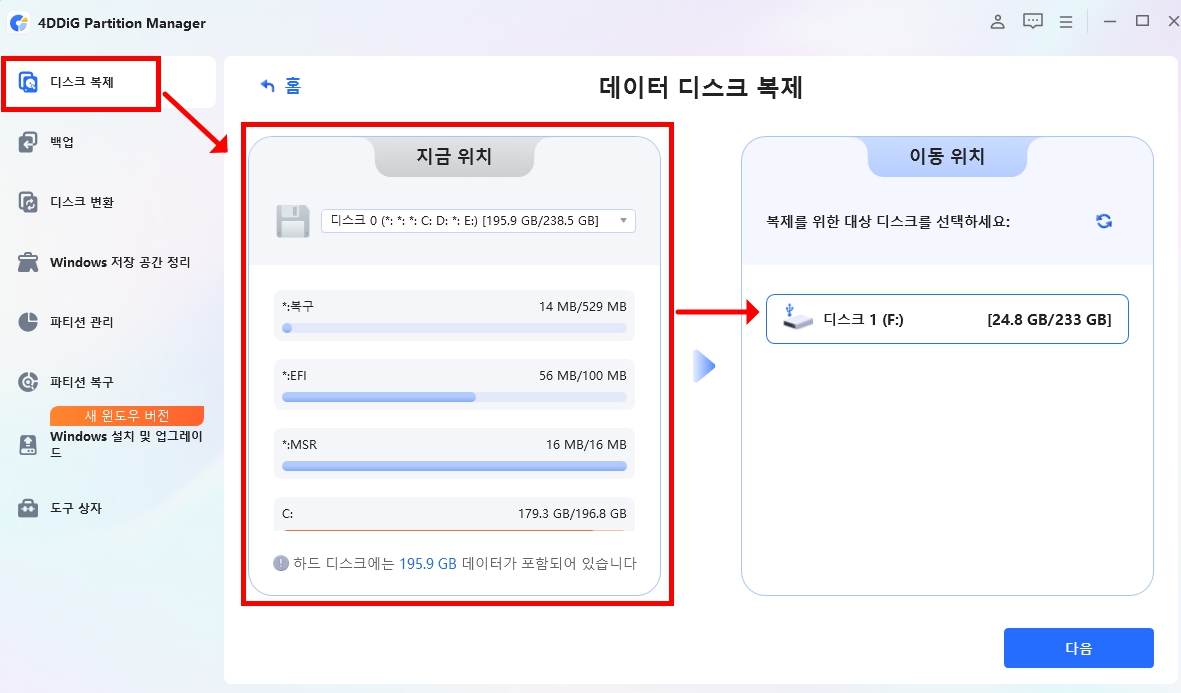Click the 179.3 GB/196.8 GB size text

point(572,514)
